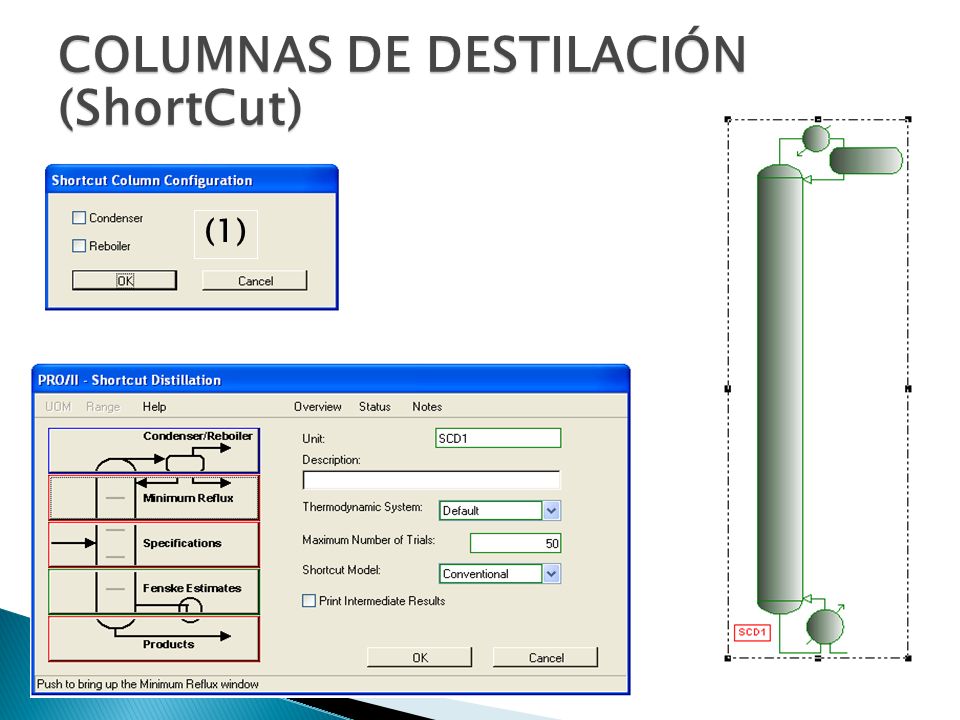This screenshot has height=720, width=960.
Task: Enable Print Intermediate Results
Action: tap(309, 601)
